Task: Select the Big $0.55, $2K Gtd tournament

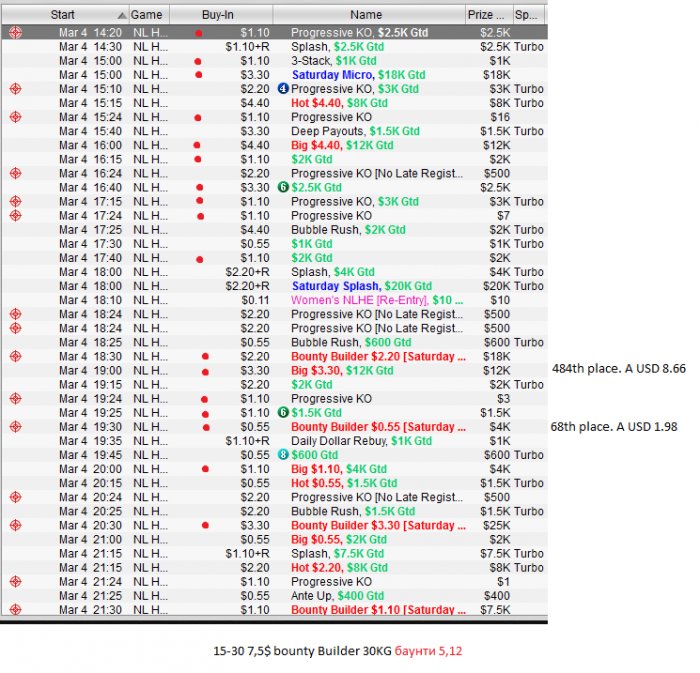Action: click(x=275, y=539)
